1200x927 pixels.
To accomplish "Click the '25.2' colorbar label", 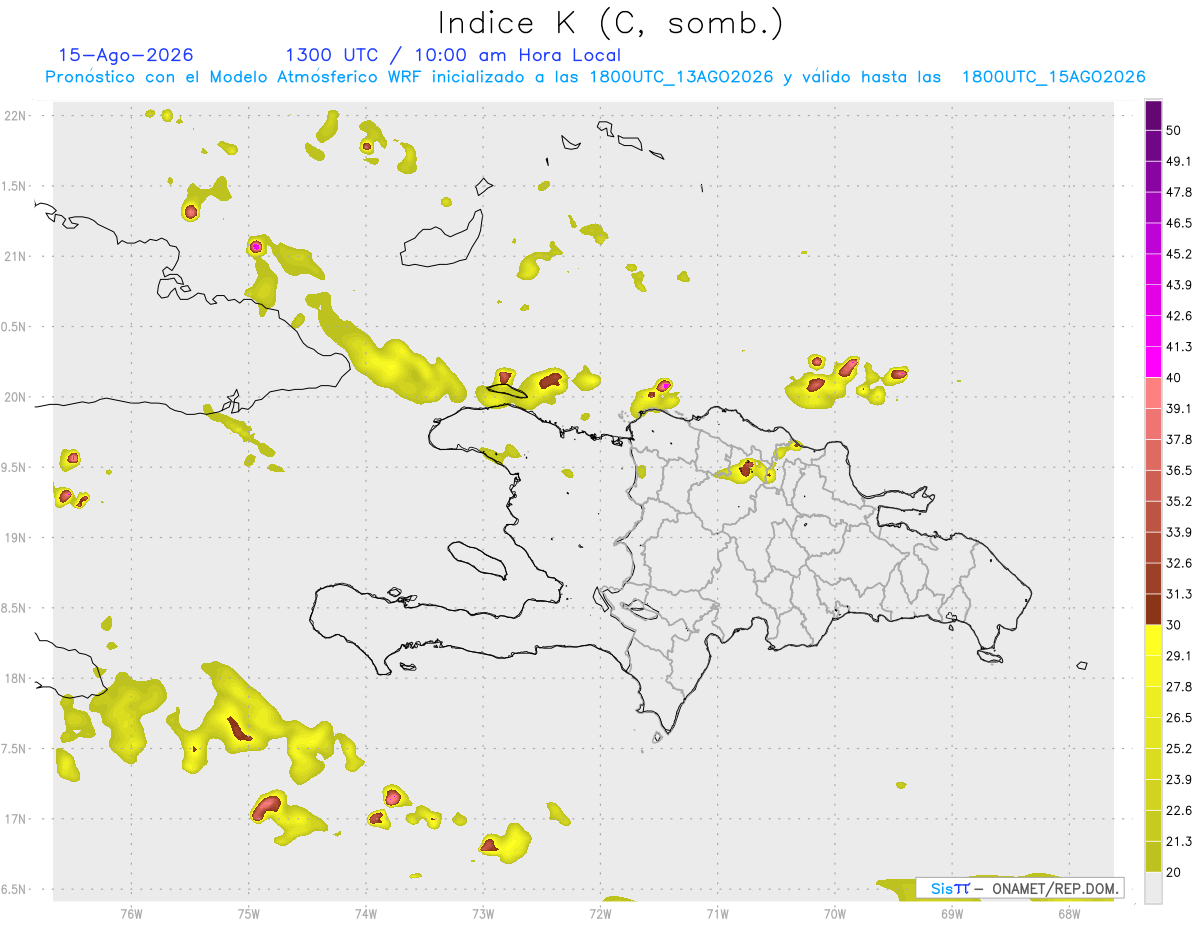I will [1179, 749].
